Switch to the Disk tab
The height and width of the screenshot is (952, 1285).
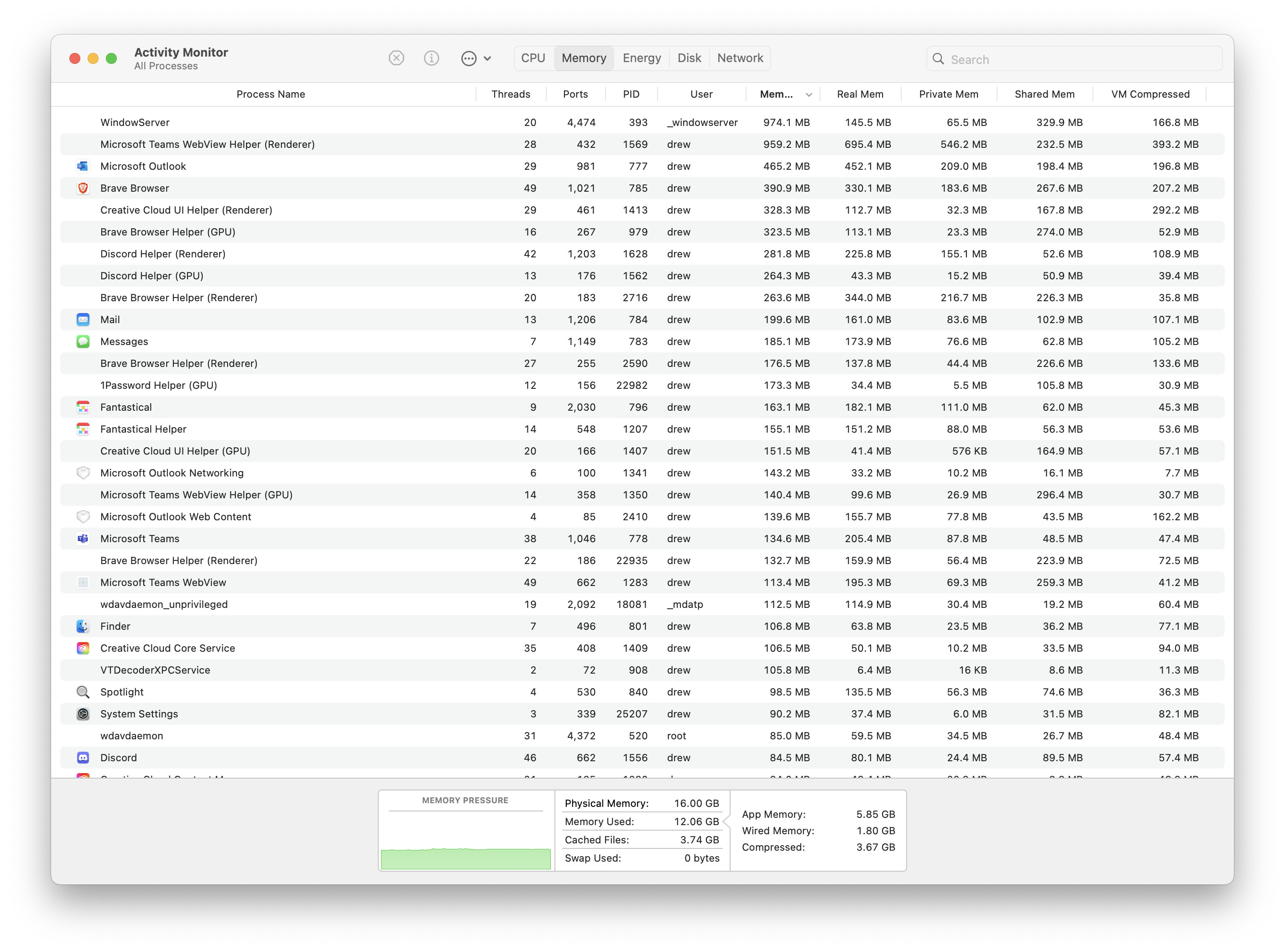coord(689,58)
